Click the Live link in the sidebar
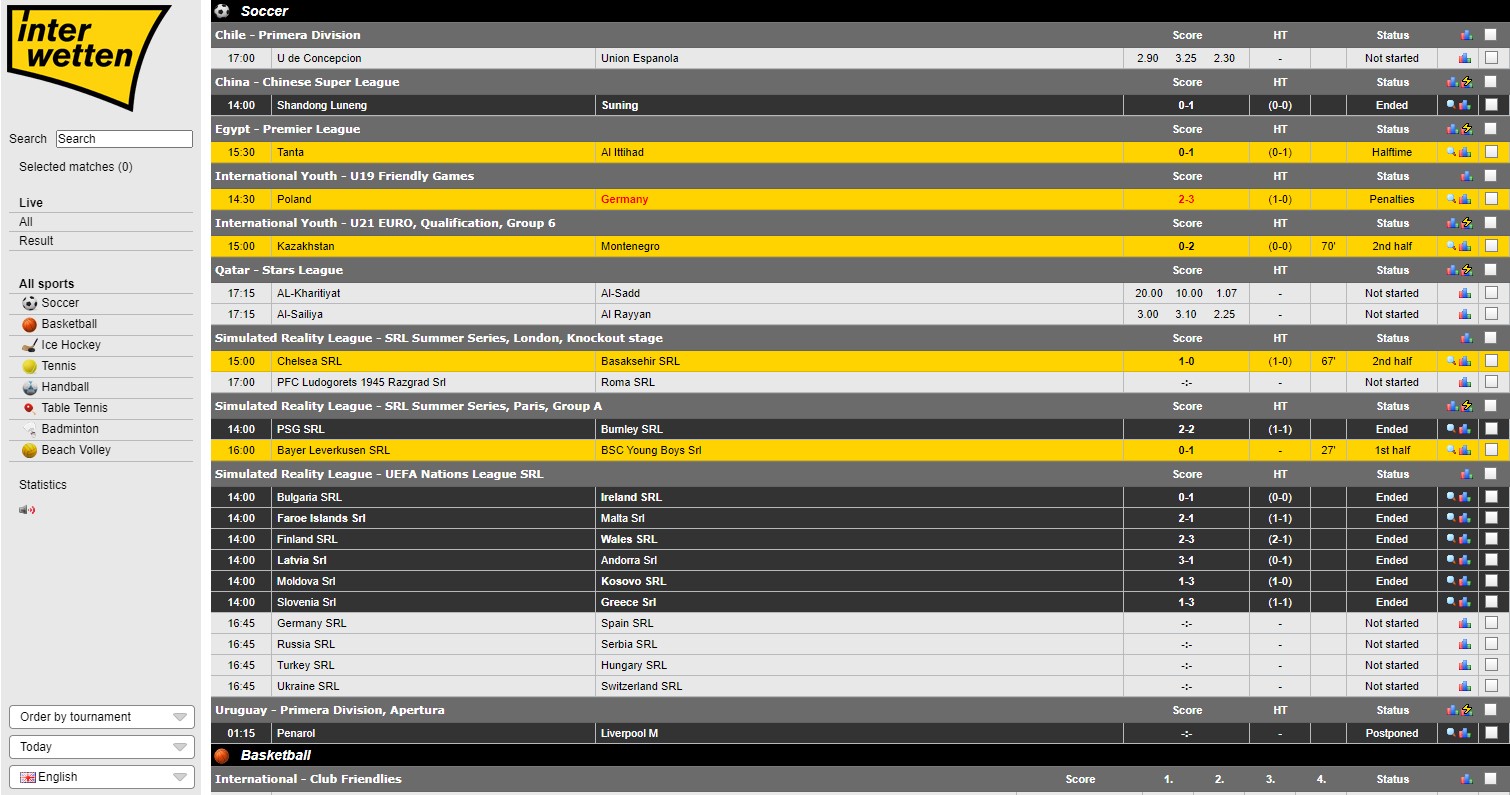This screenshot has width=1510, height=795. 31,203
